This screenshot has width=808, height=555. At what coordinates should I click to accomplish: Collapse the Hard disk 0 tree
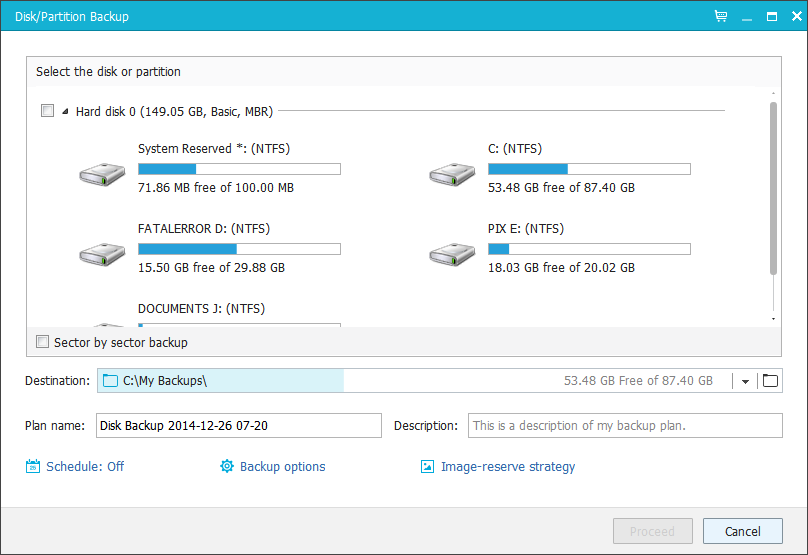pyautogui.click(x=66, y=112)
